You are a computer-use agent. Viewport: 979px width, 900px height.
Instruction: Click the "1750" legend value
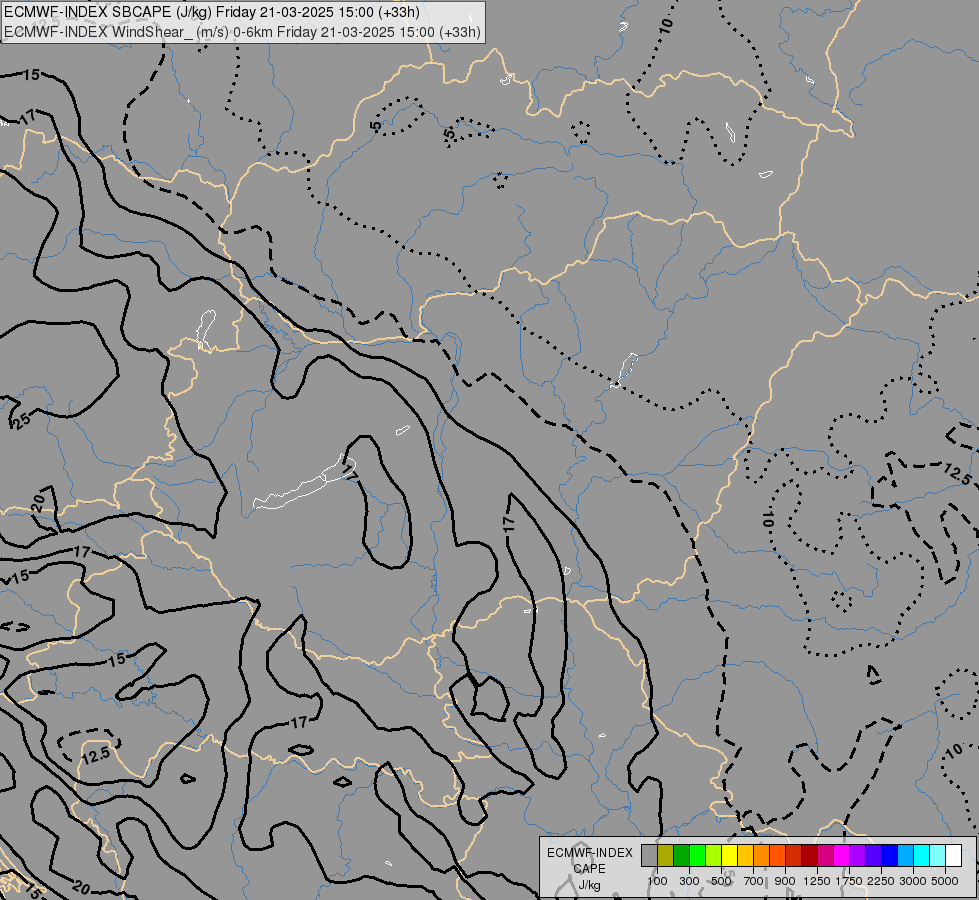[849, 881]
